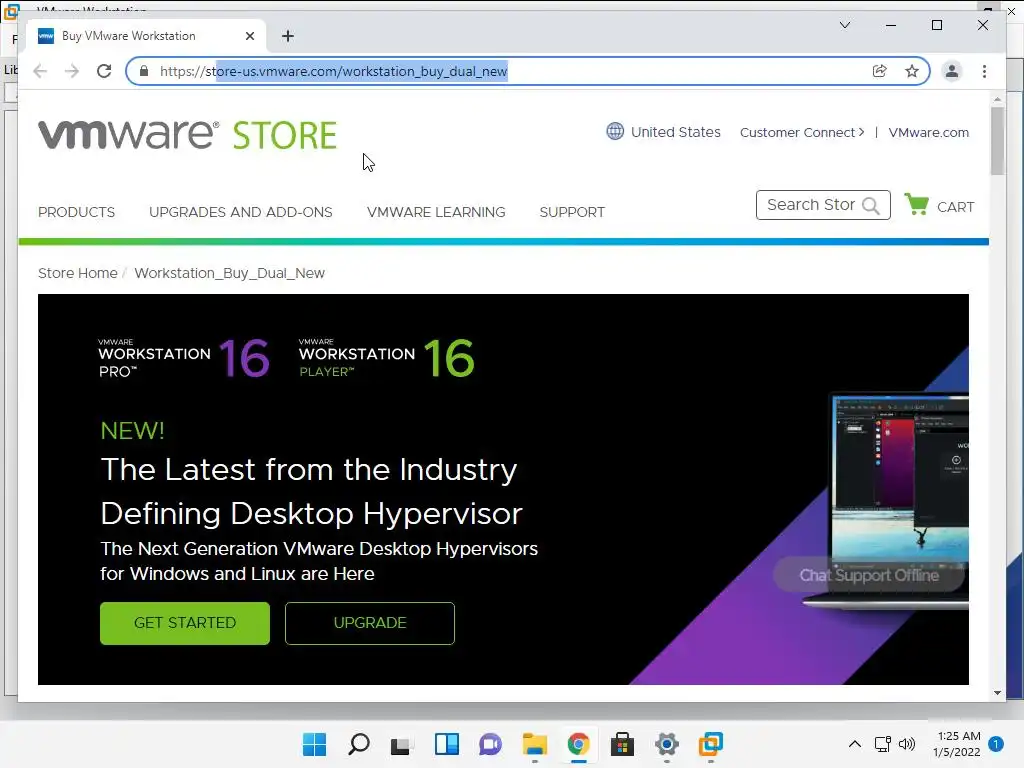Open the tab search chevron dropdown
1024x768 pixels.
click(844, 25)
